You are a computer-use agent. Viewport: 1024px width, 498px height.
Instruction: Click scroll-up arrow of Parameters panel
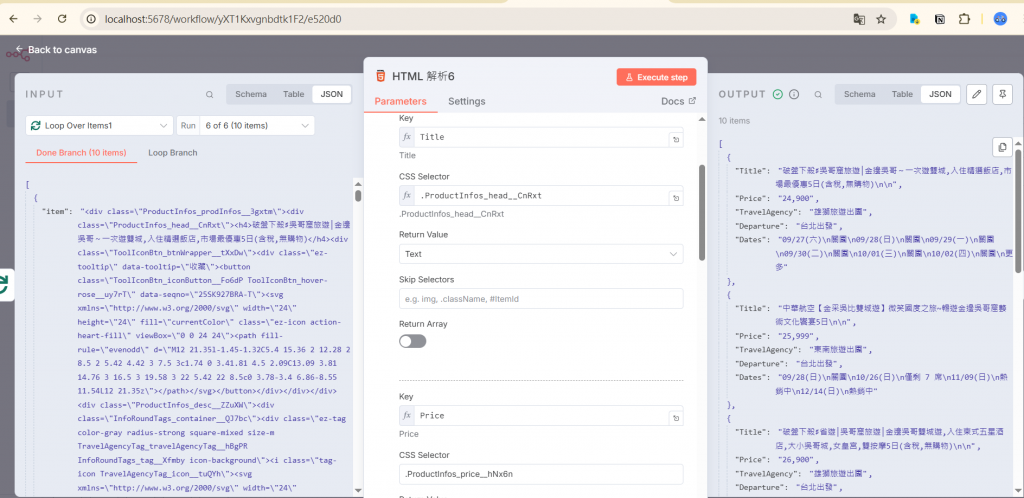point(702,119)
